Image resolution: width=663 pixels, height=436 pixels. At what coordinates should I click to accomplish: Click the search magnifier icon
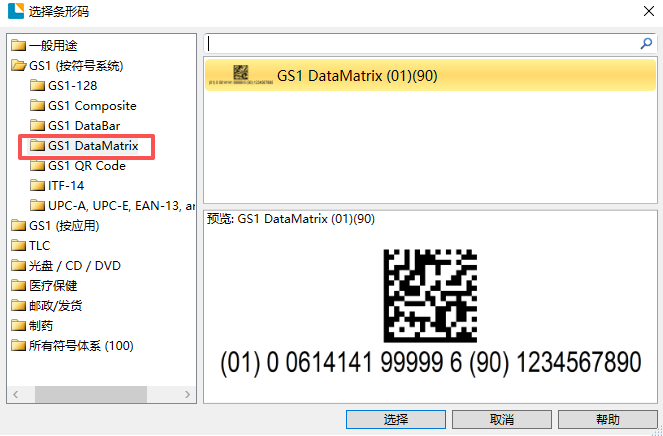tap(646, 44)
